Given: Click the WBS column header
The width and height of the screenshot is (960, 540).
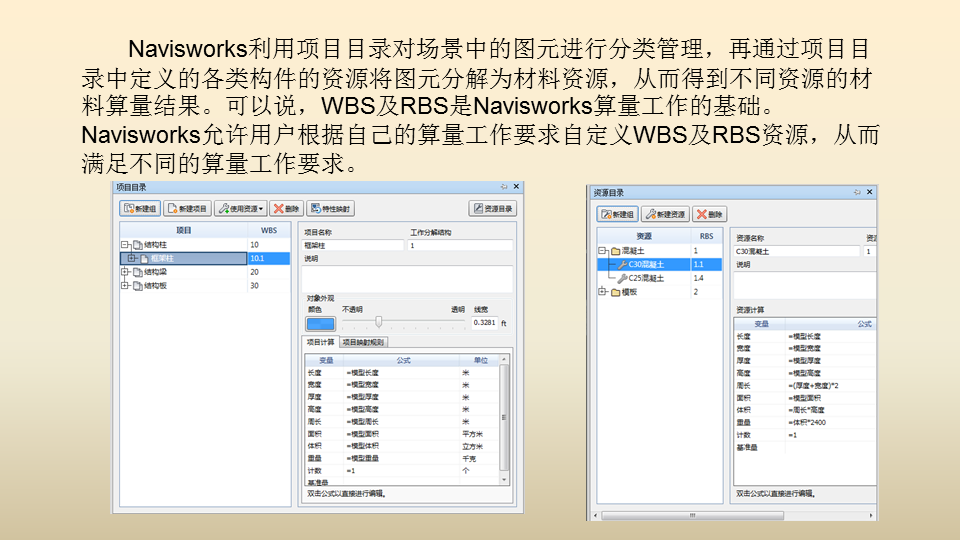Looking at the screenshot, I should tap(269, 230).
